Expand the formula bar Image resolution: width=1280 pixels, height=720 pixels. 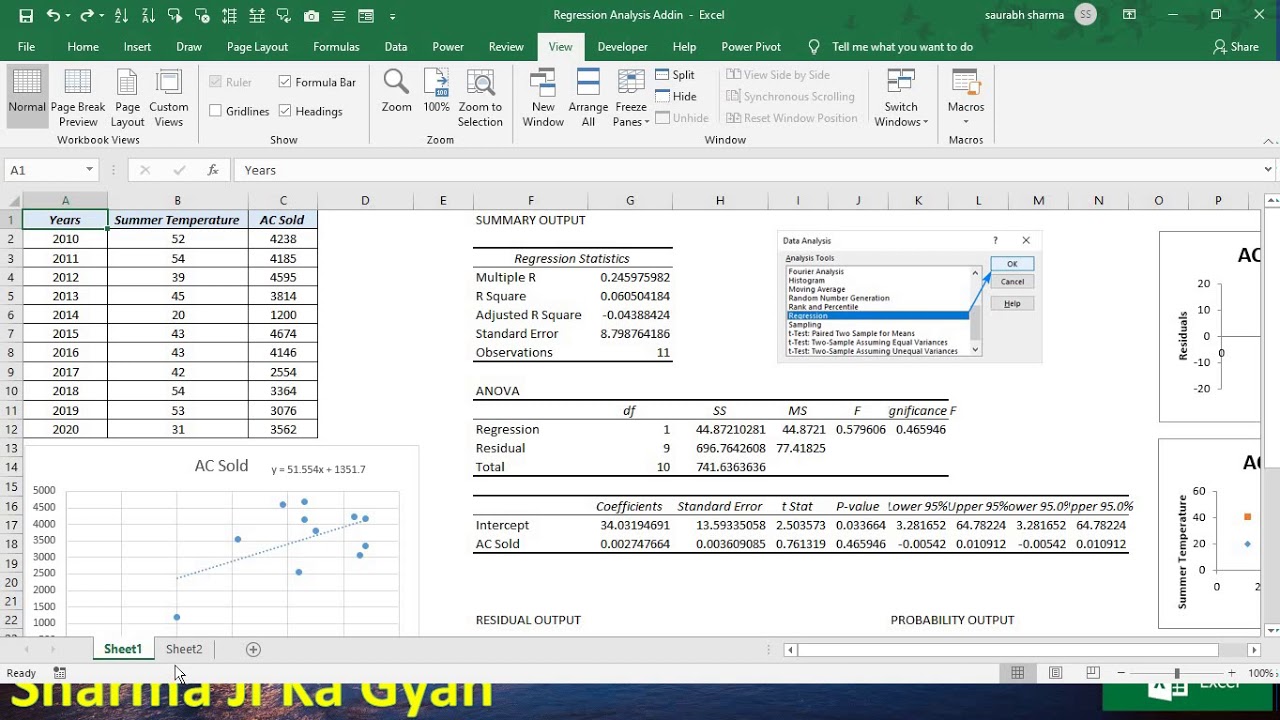coord(1268,170)
